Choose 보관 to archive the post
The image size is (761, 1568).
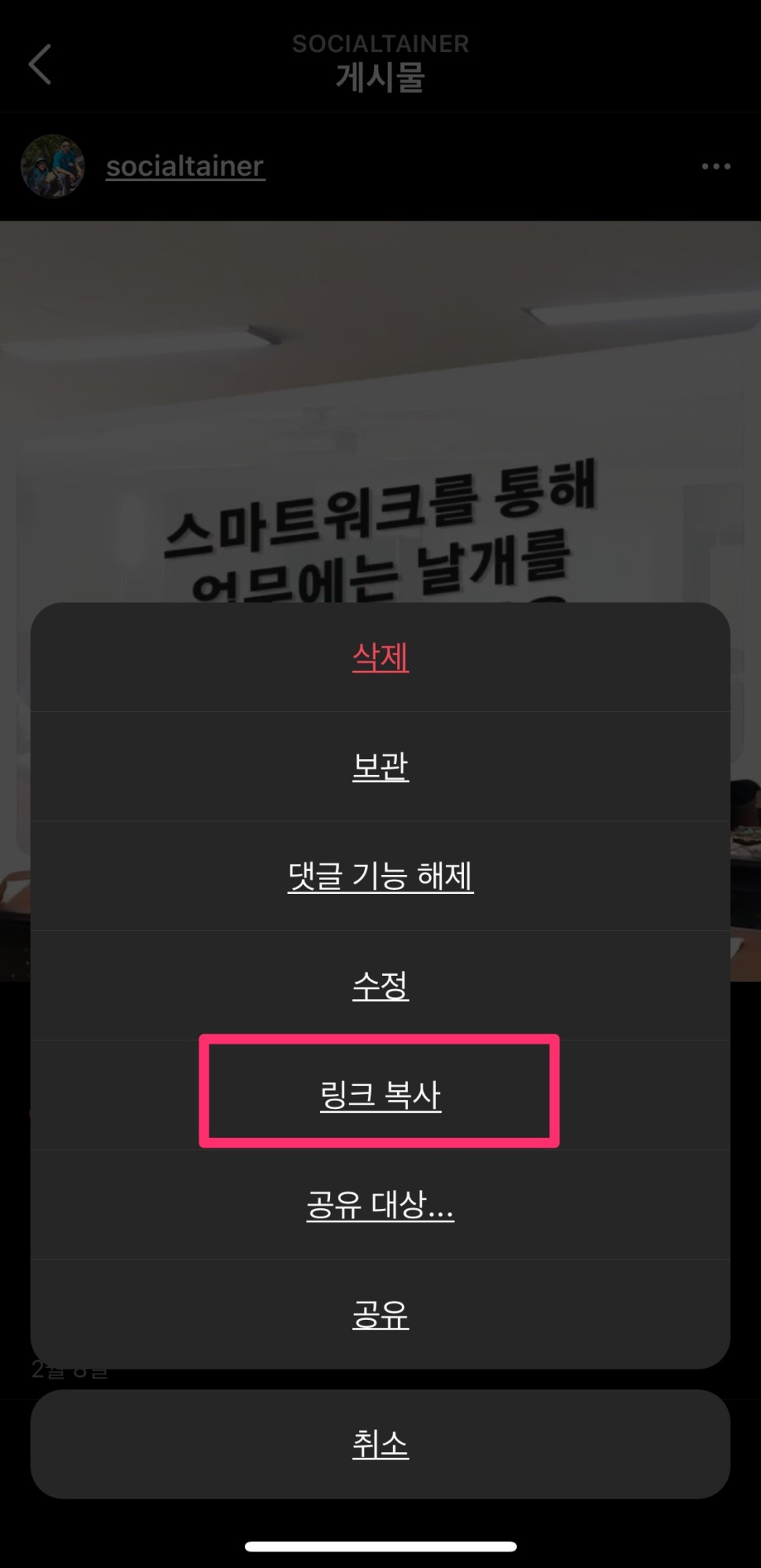[x=380, y=766]
